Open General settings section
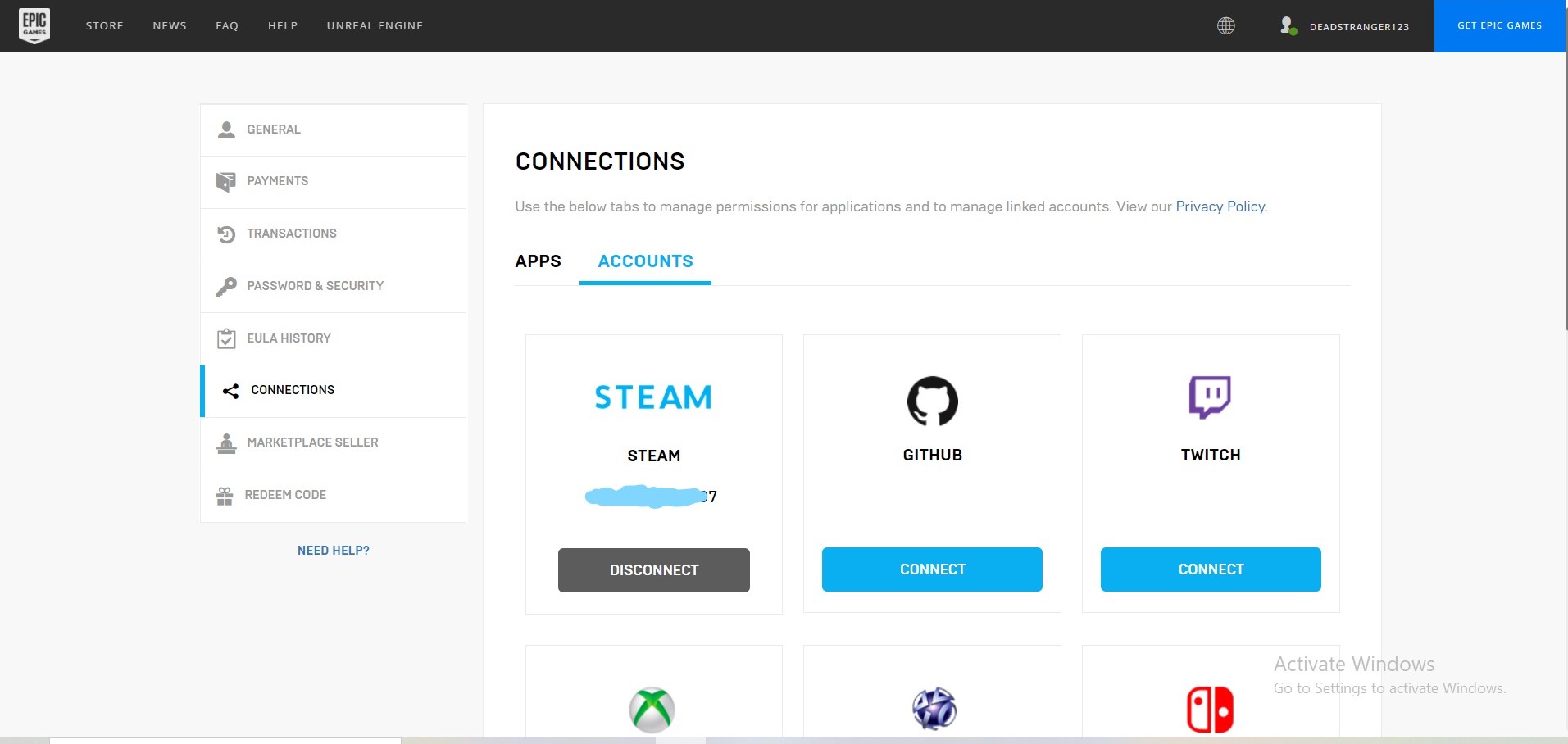 click(333, 129)
